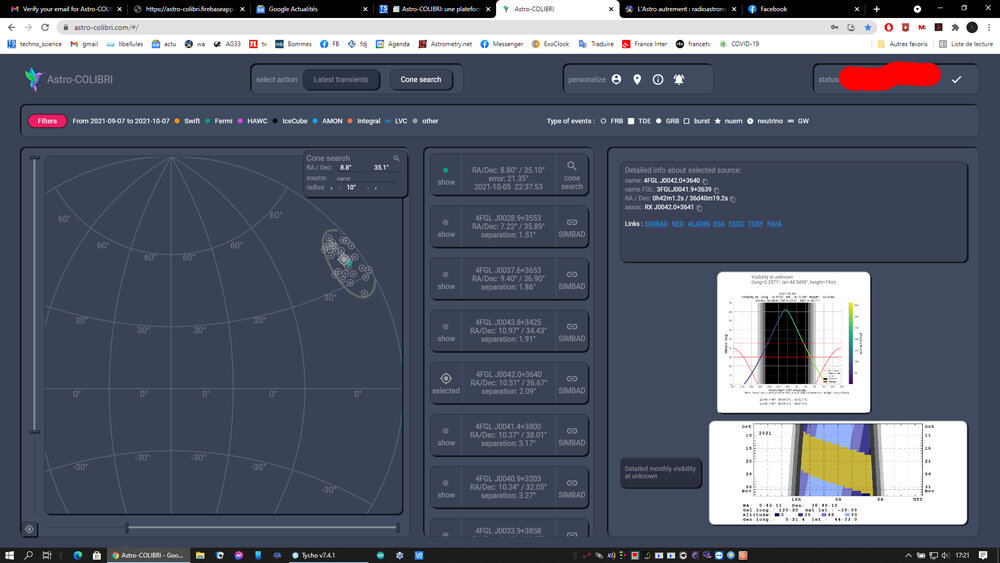Open Windows Start menu
The height and width of the screenshot is (563, 1000).
(9, 555)
